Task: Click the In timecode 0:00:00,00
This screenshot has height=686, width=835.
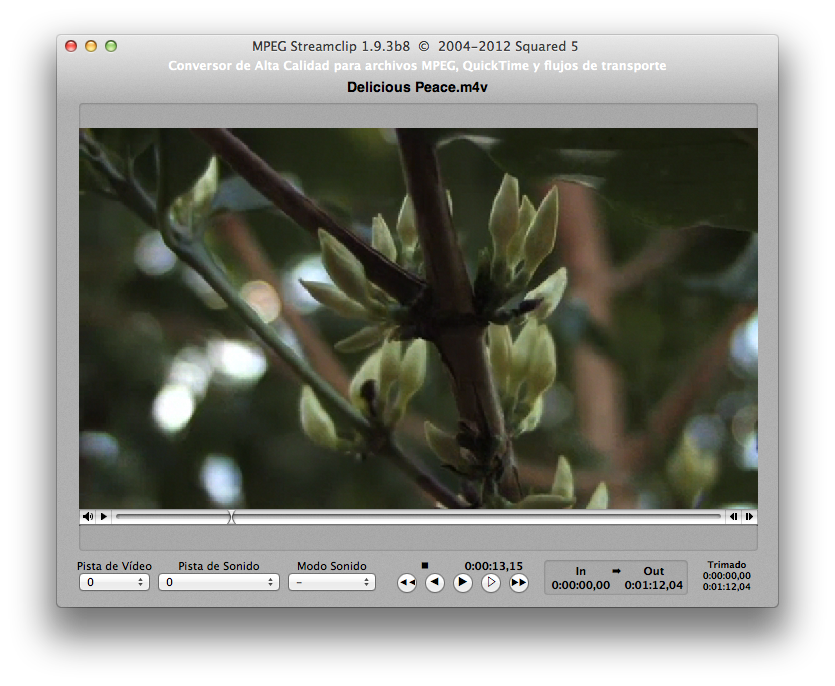Action: 580,586
